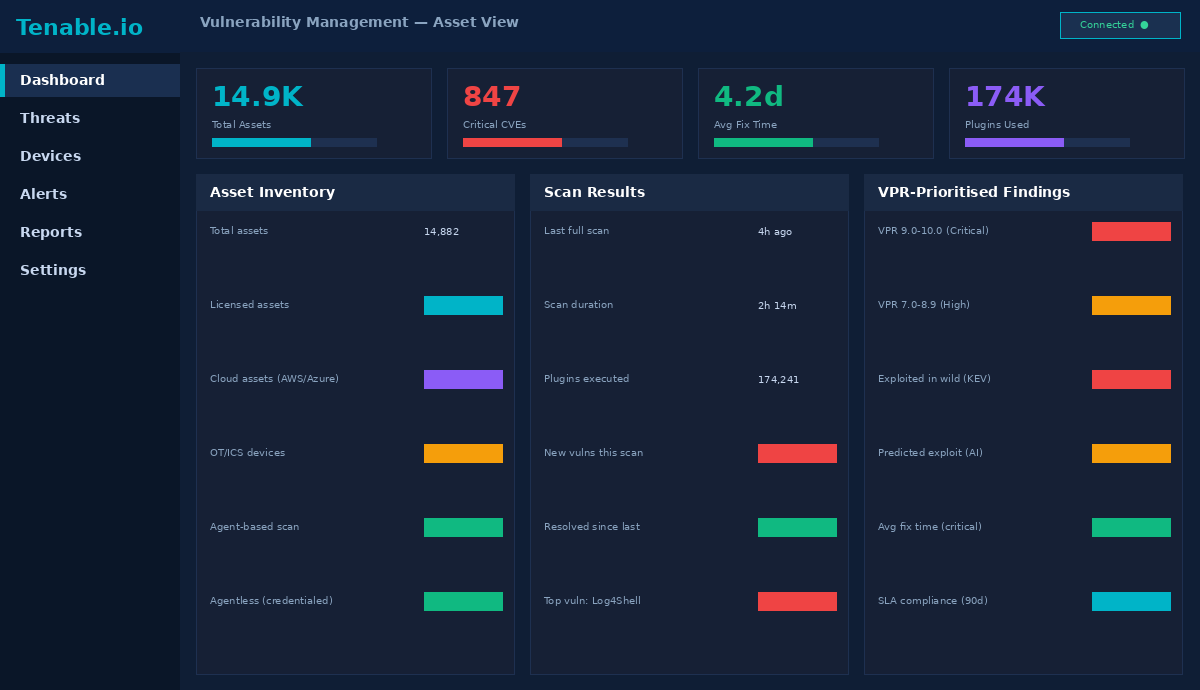The width and height of the screenshot is (1200, 690).
Task: Click the Top vuln: Log4Shell red swatch
Action: (797, 601)
